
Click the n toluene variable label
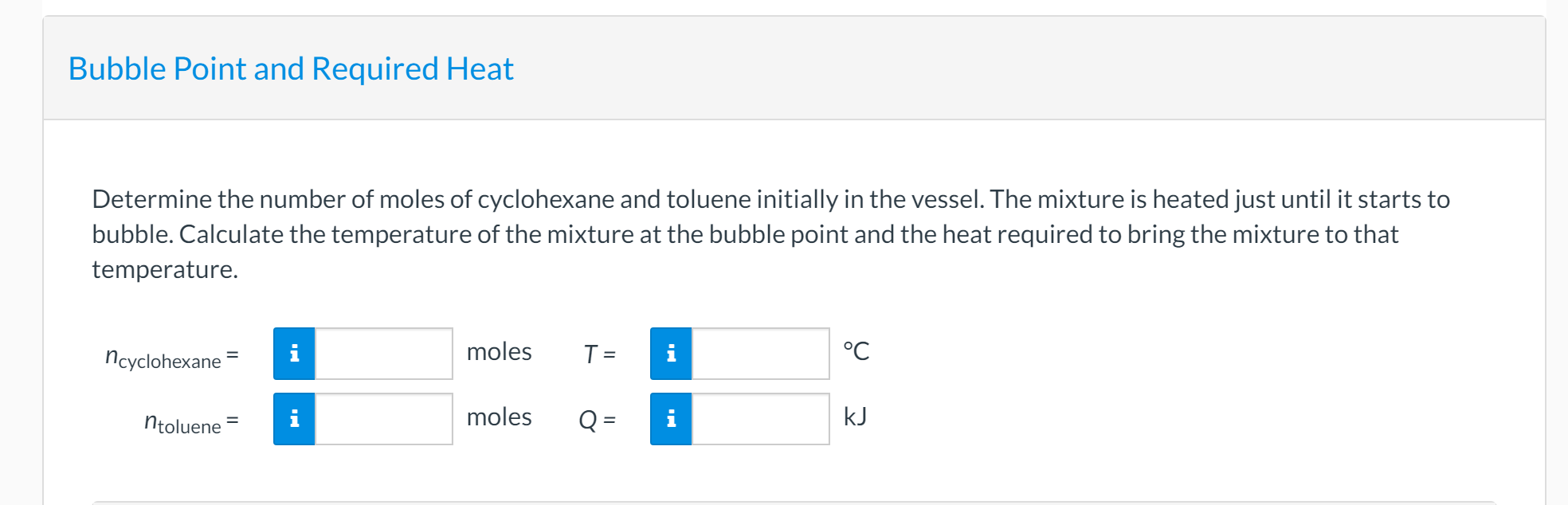point(183,423)
